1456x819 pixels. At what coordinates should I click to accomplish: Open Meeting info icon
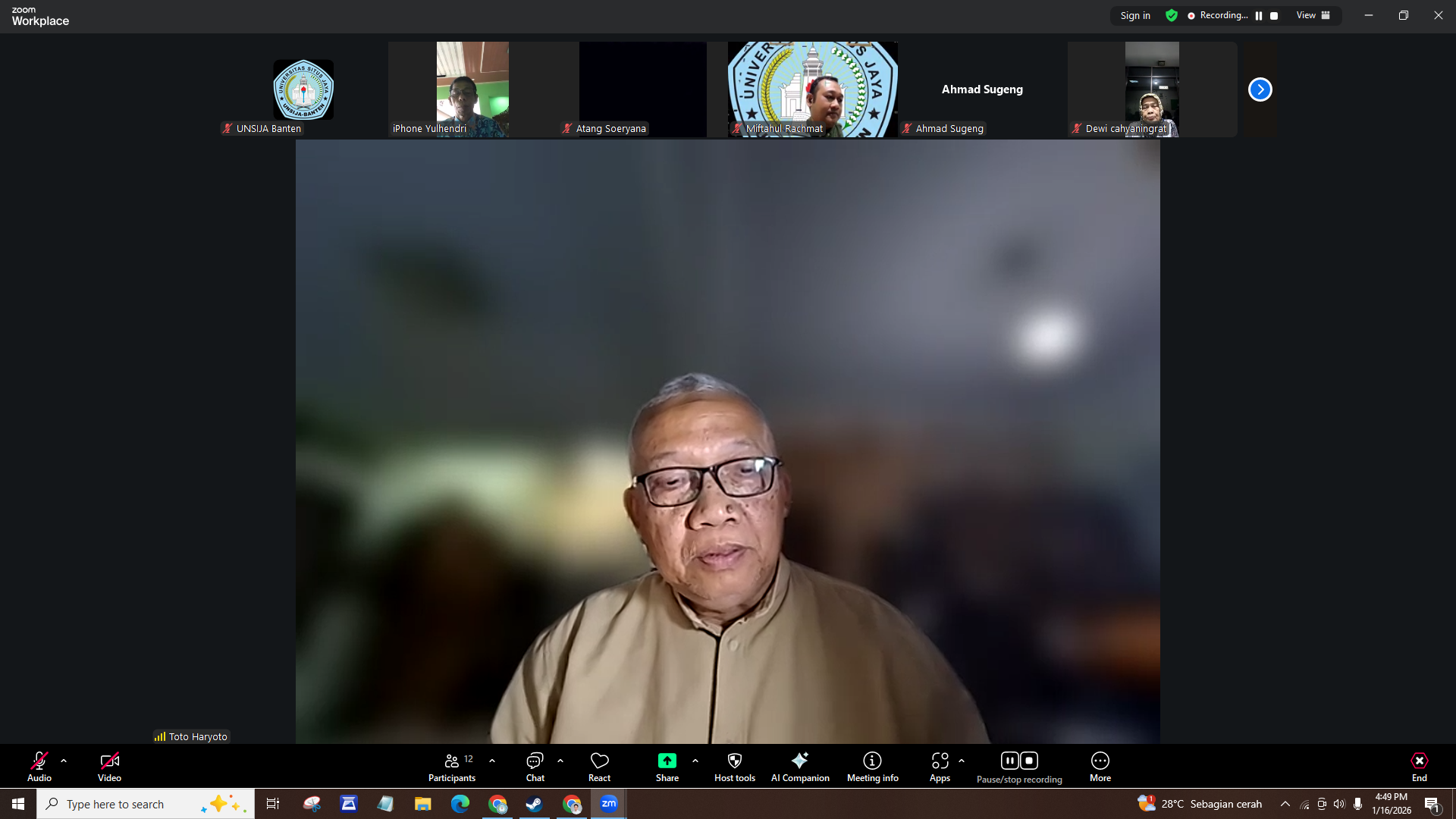point(872,761)
